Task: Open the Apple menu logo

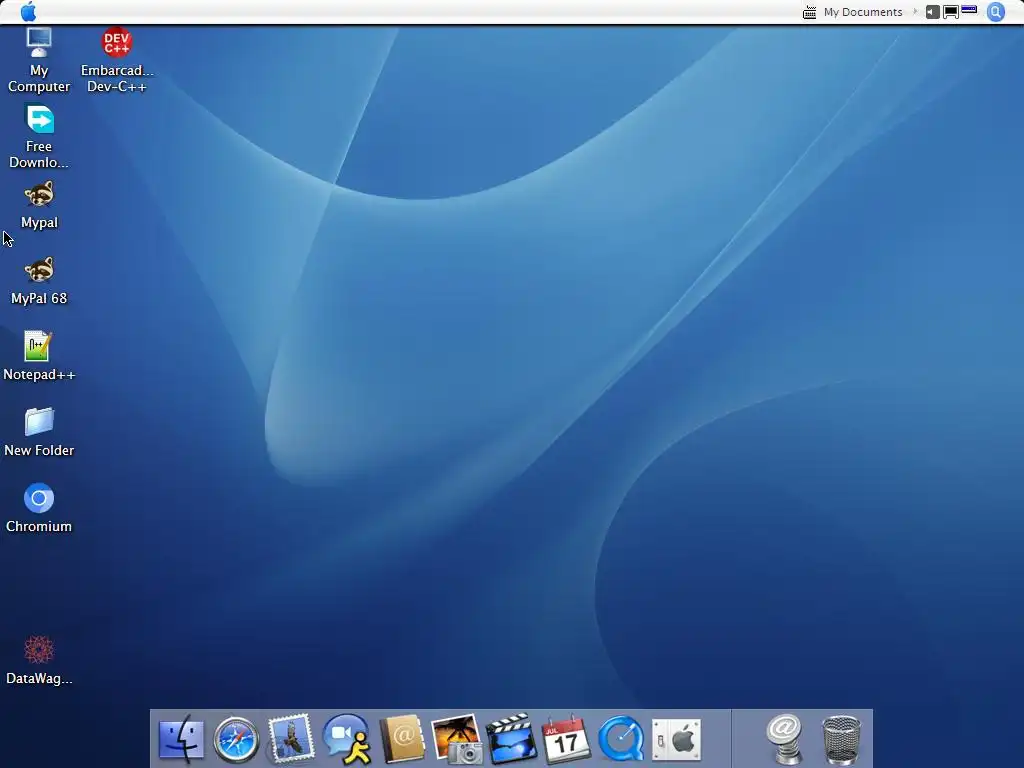Action: 29,12
